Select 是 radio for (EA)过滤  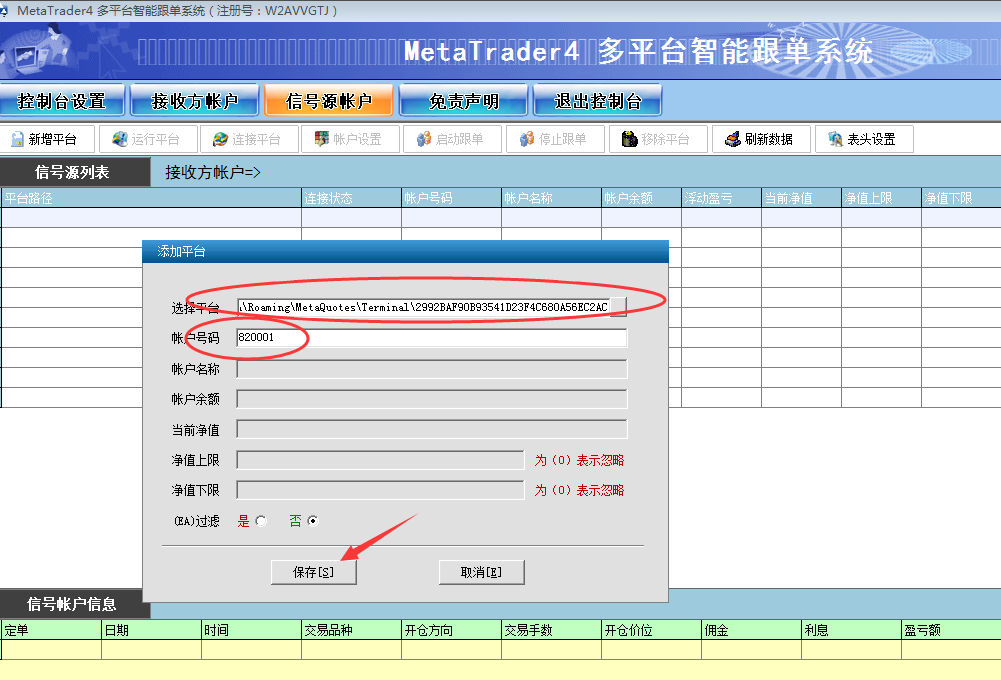261,521
